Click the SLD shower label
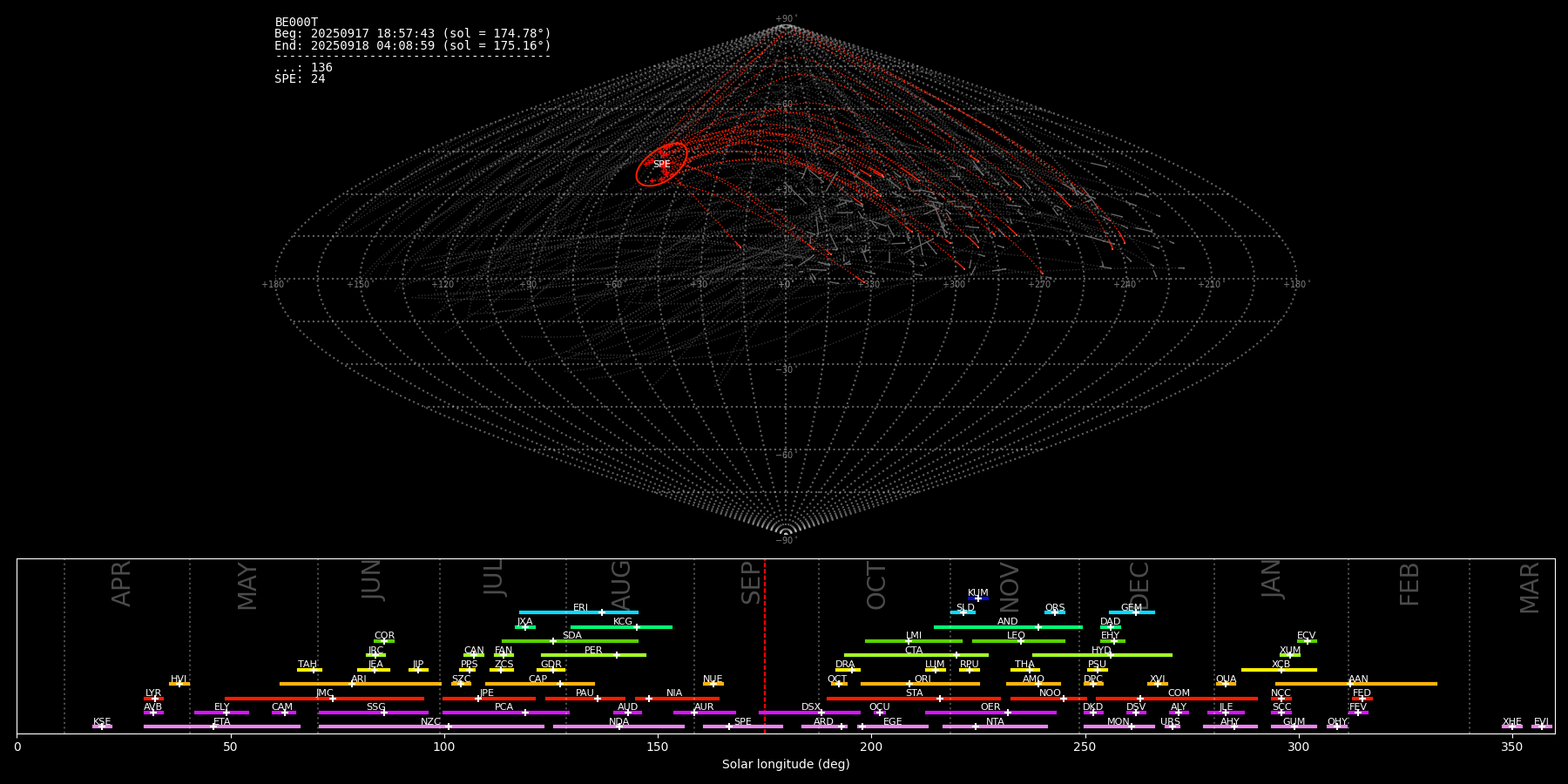This screenshot has height=784, width=1568. [965, 608]
